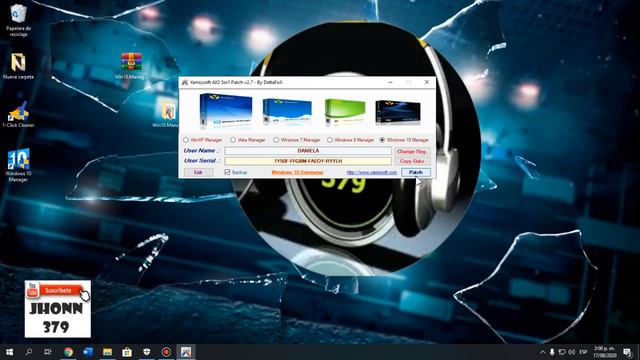This screenshot has height=360, width=640.
Task: Open Windows Security shield on taskbar
Action: point(147,352)
